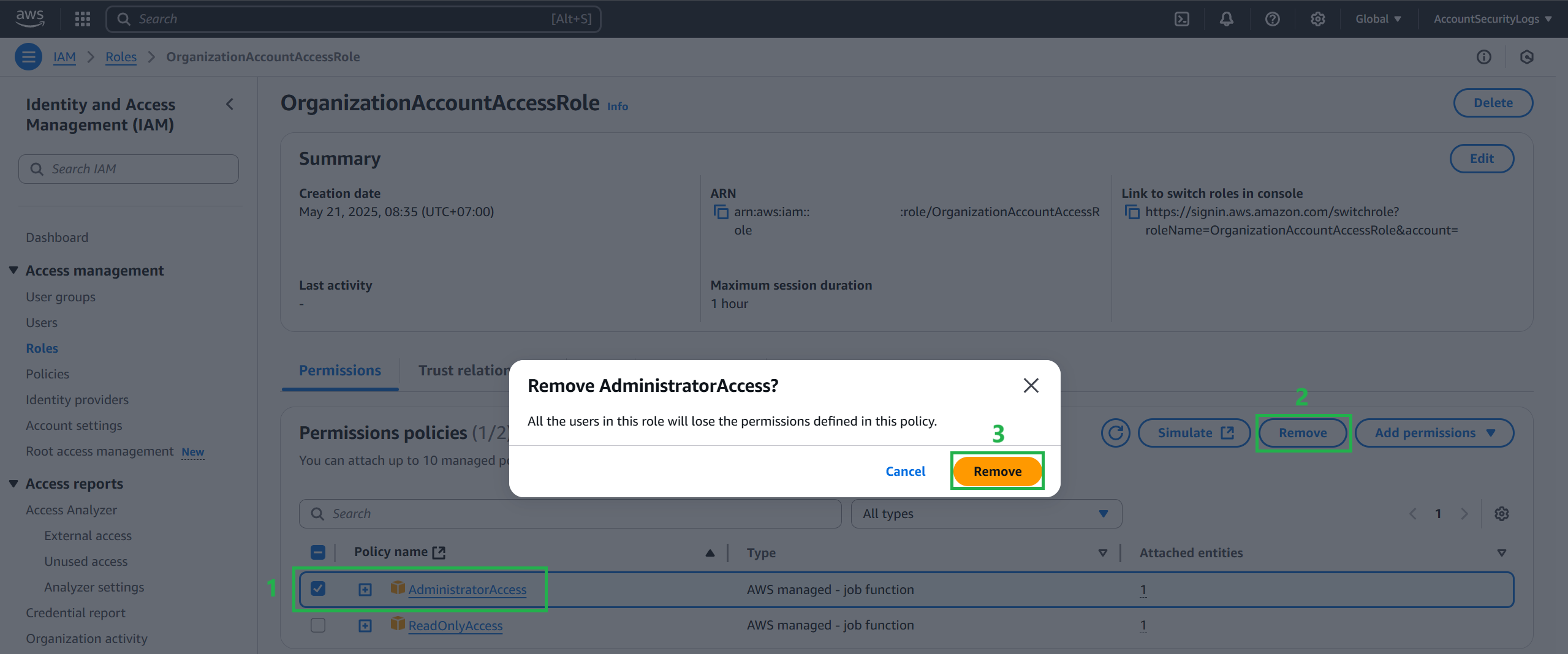The width and height of the screenshot is (1568, 654).
Task: Uncheck the AdministratorAccess policy checkbox
Action: [318, 588]
